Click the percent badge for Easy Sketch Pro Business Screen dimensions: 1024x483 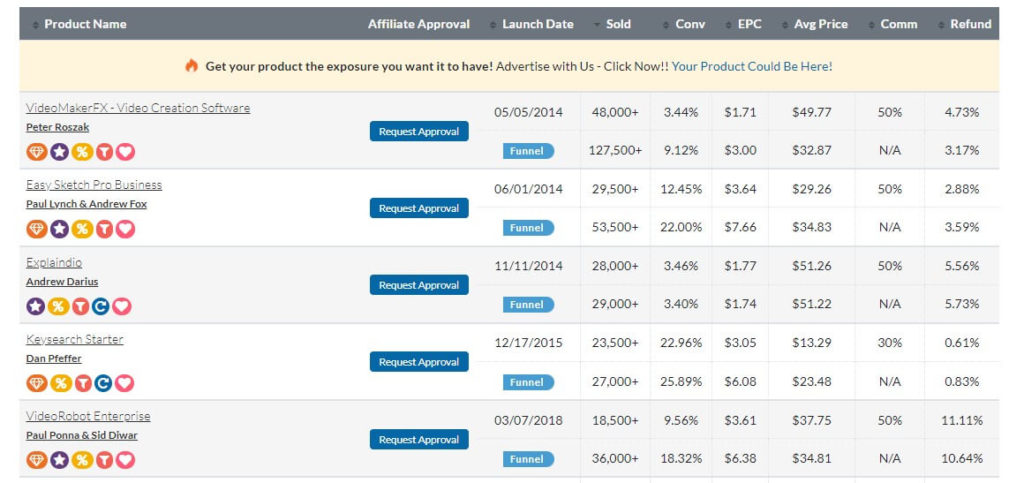(82, 229)
